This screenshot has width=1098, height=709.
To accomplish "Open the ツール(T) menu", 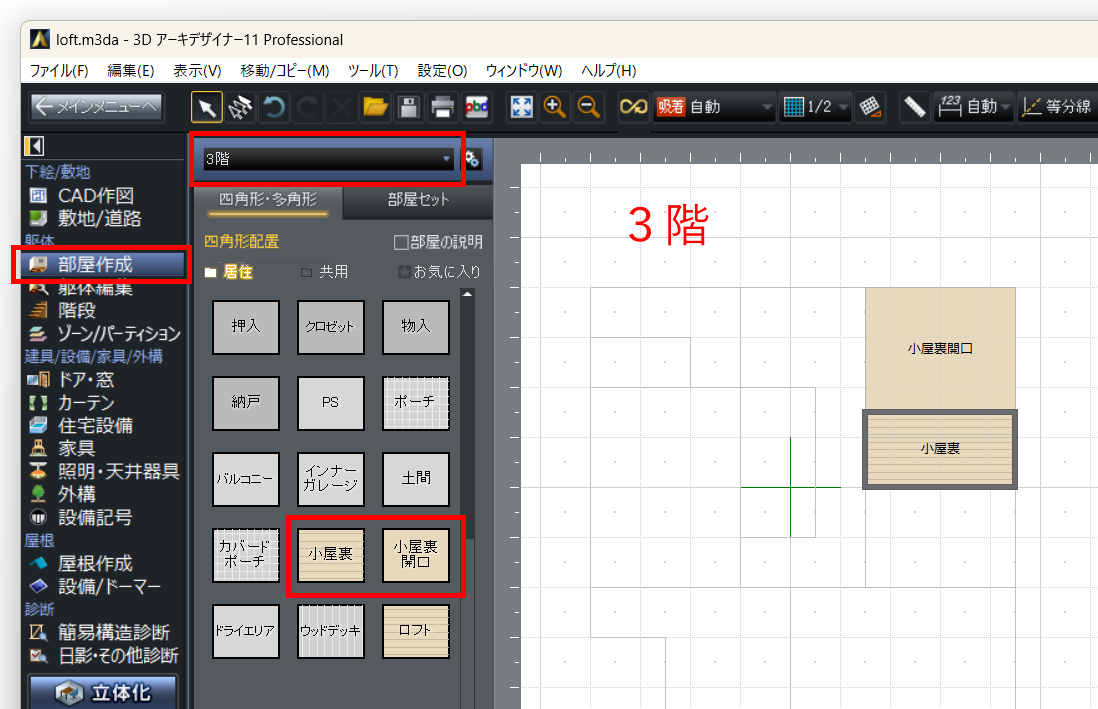I will 373,71.
